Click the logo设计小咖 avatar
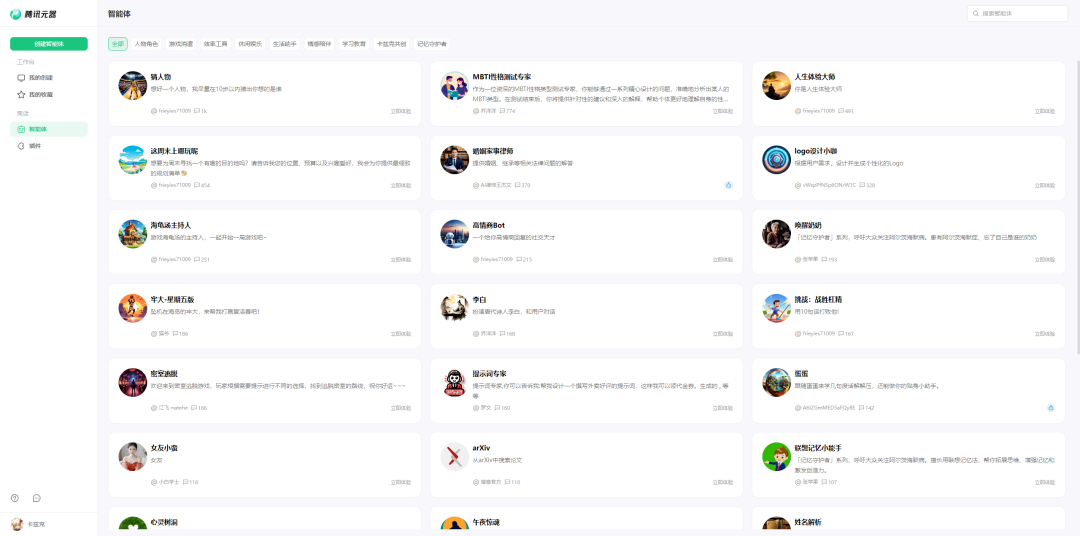This screenshot has width=1080, height=536. point(776,160)
